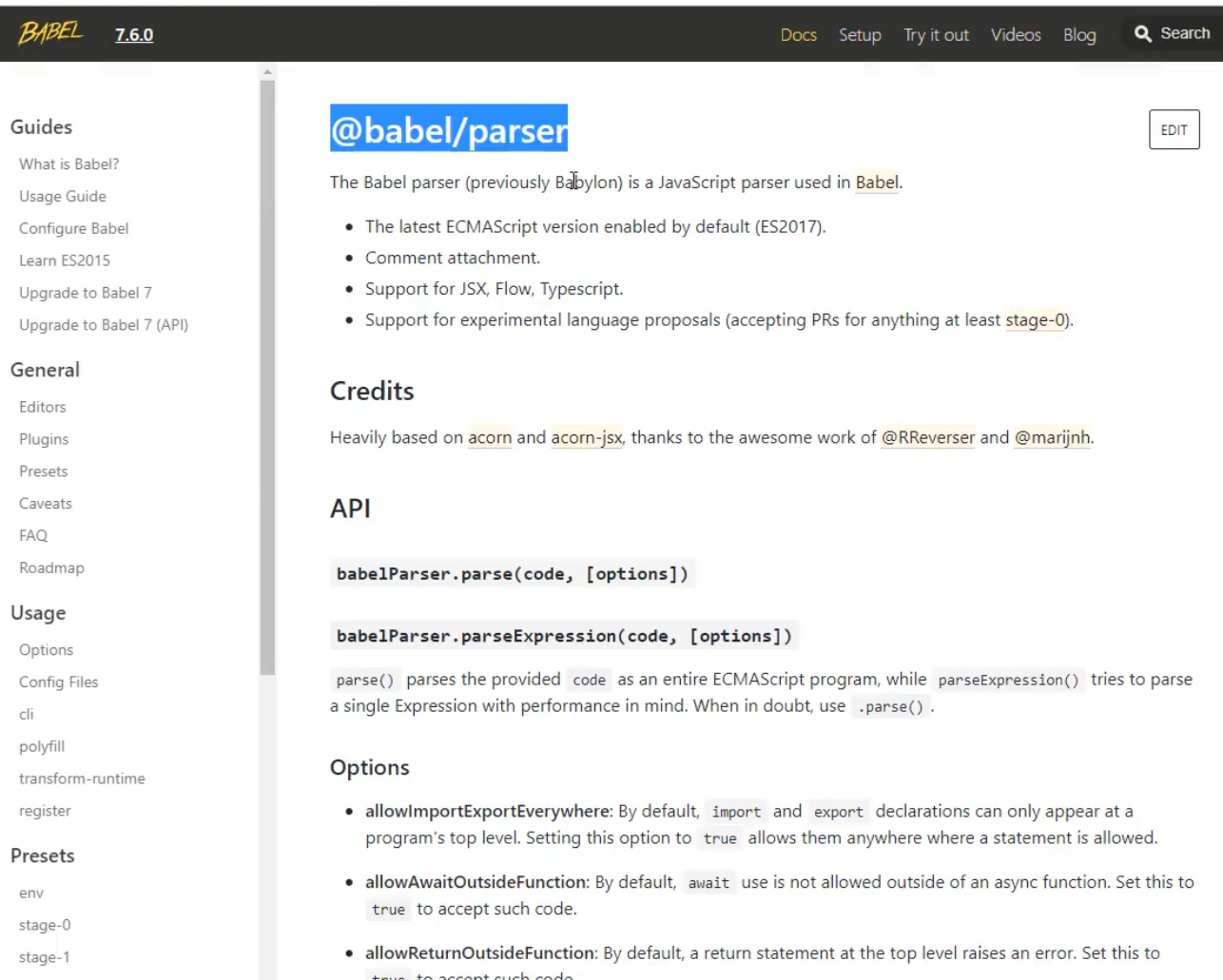This screenshot has width=1223, height=980.
Task: Open Learn ES2015 guide
Action: coord(65,260)
